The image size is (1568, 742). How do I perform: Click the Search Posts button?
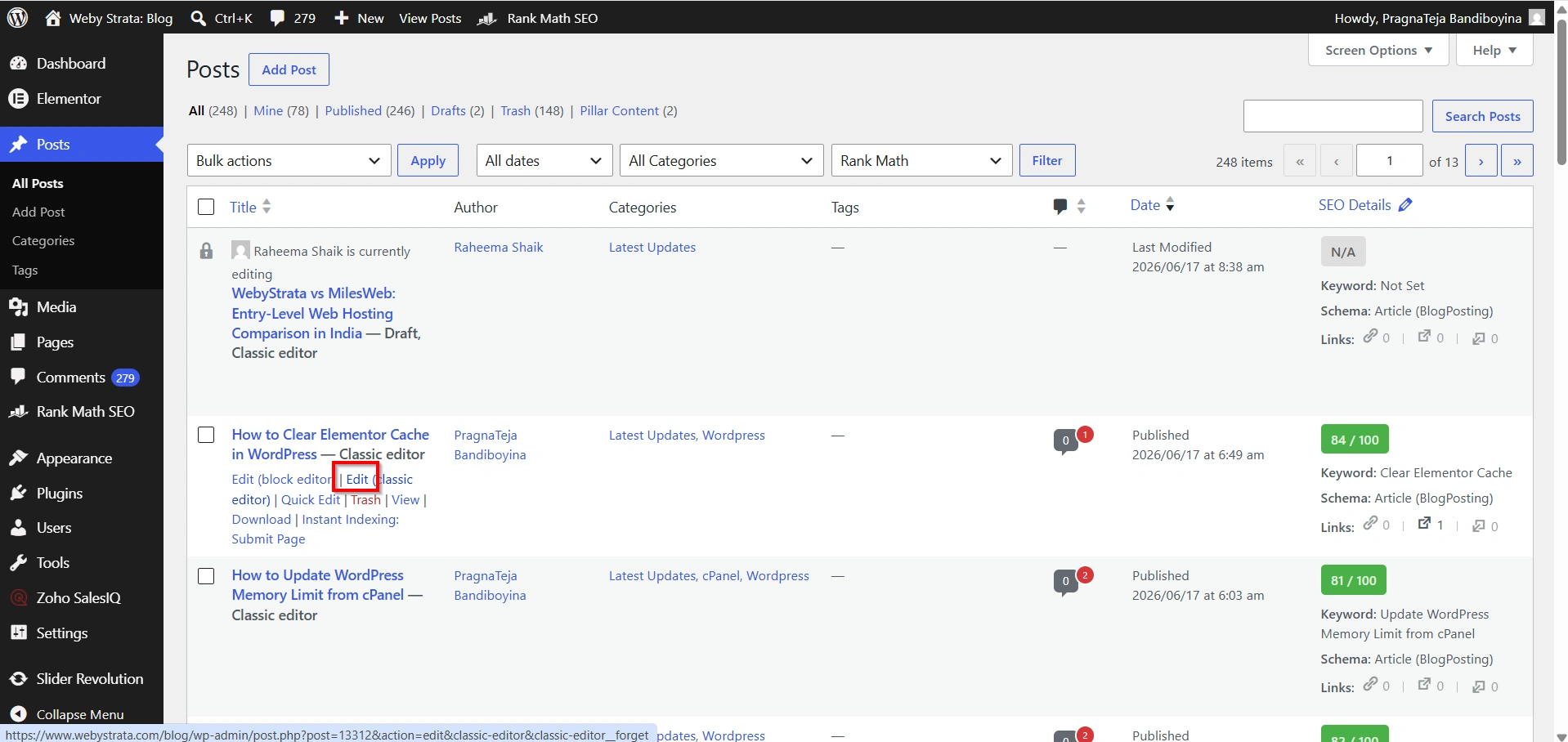[x=1482, y=116]
